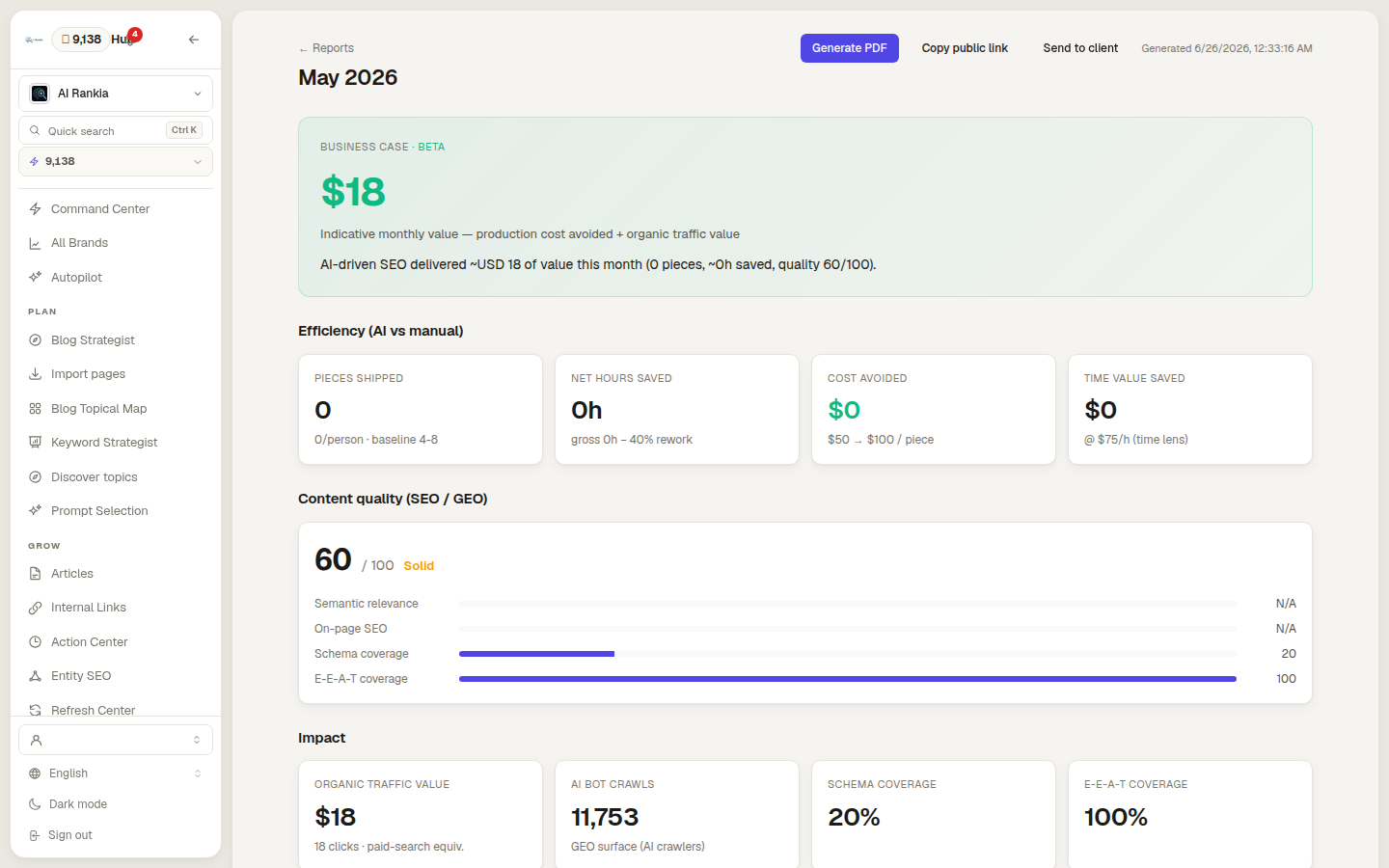The image size is (1389, 868).
Task: Click the Action Center clock icon
Action: point(35,642)
